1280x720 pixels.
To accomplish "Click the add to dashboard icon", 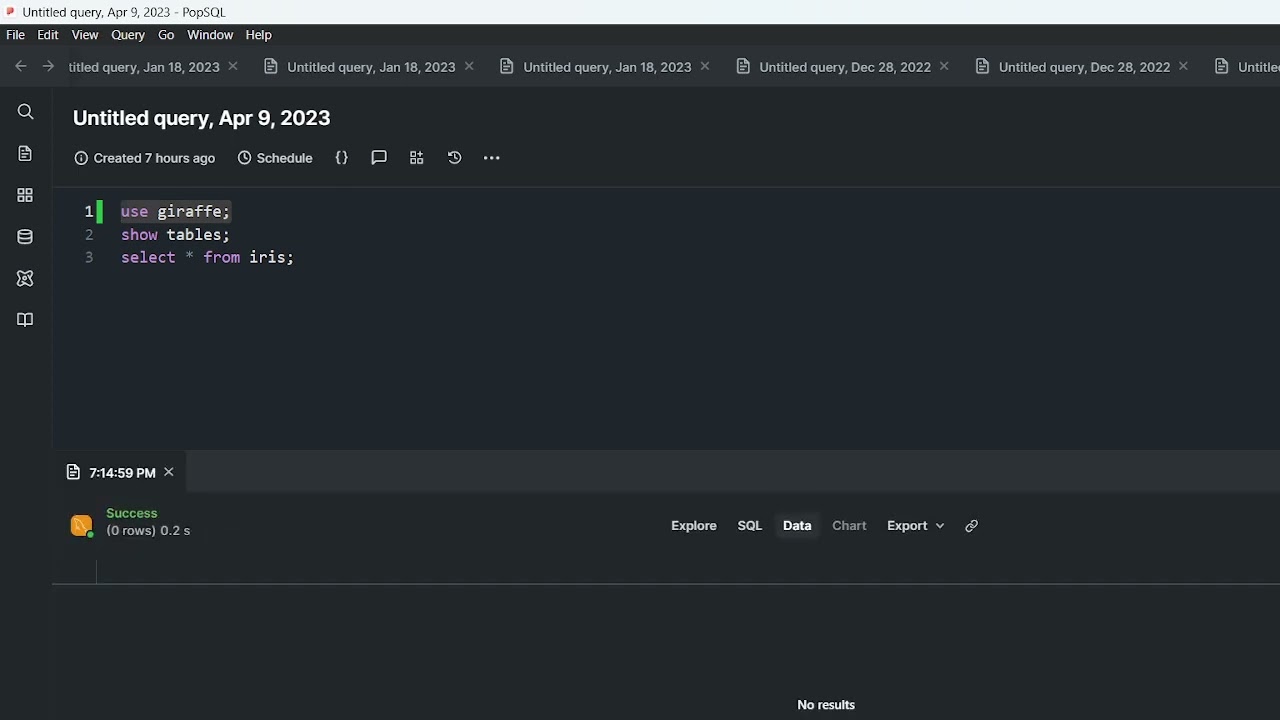I will pyautogui.click(x=417, y=158).
